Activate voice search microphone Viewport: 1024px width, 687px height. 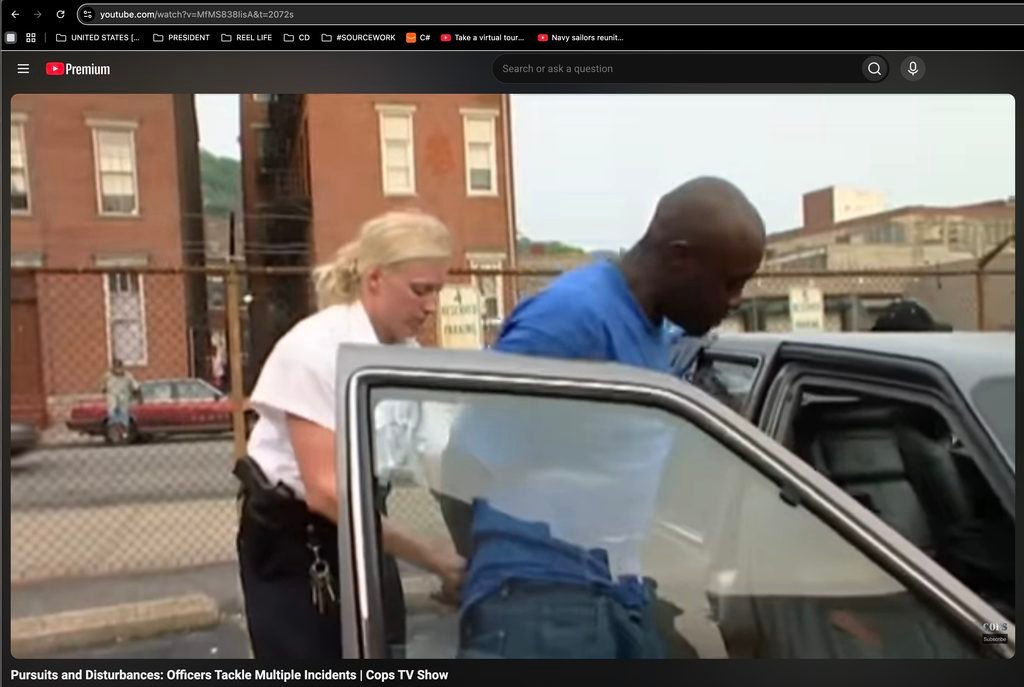coord(912,69)
